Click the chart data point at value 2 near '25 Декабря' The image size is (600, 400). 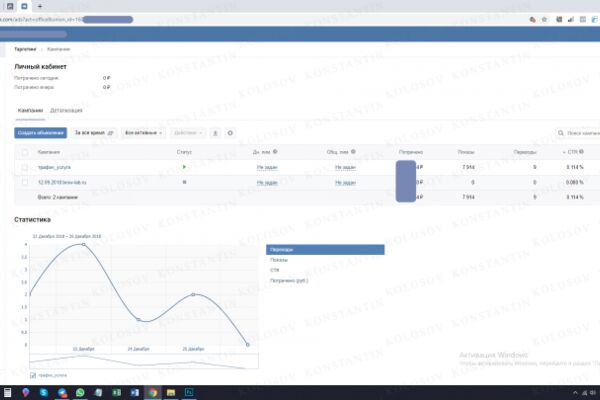point(193,294)
